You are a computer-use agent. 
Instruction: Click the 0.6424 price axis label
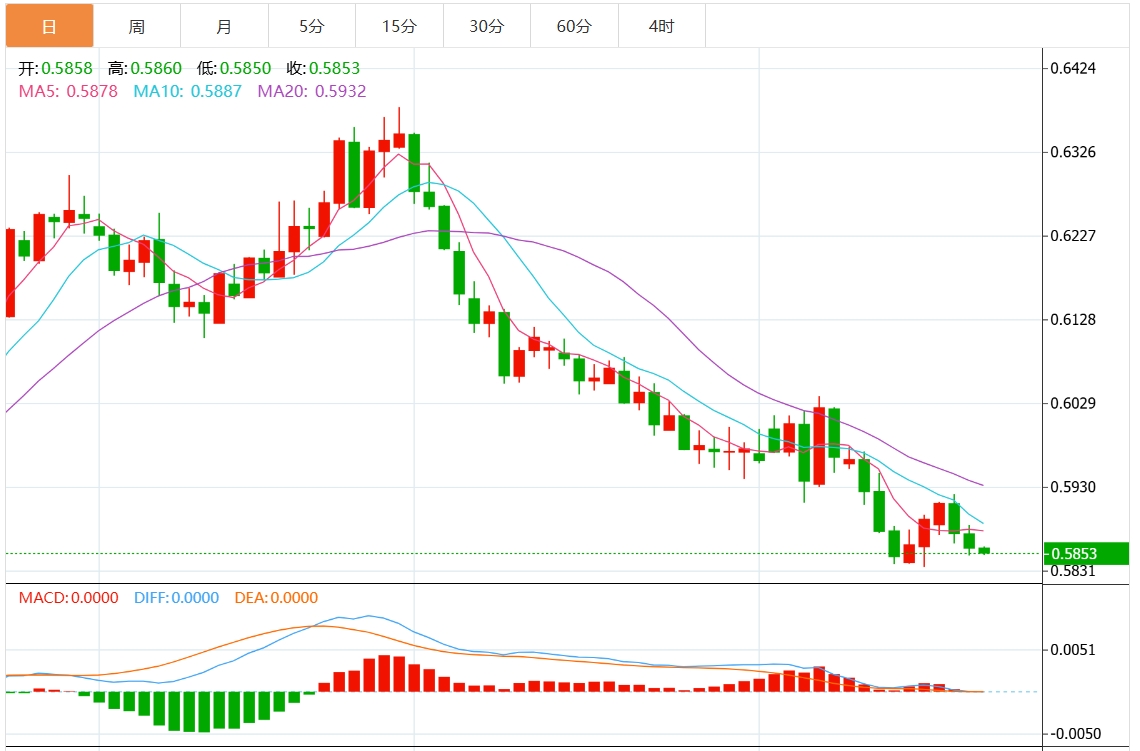click(1073, 68)
